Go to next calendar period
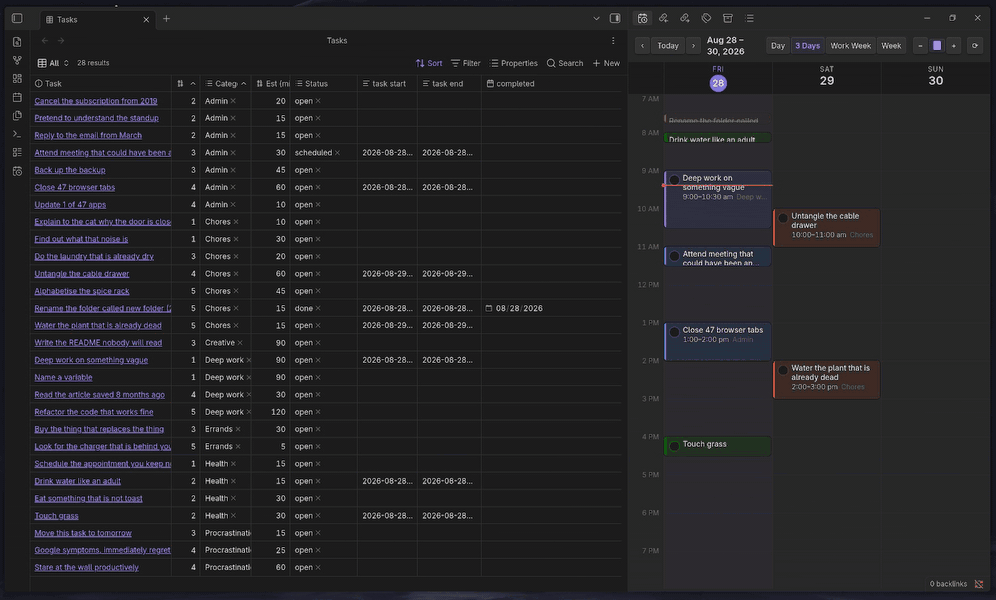The width and height of the screenshot is (996, 600). [693, 46]
